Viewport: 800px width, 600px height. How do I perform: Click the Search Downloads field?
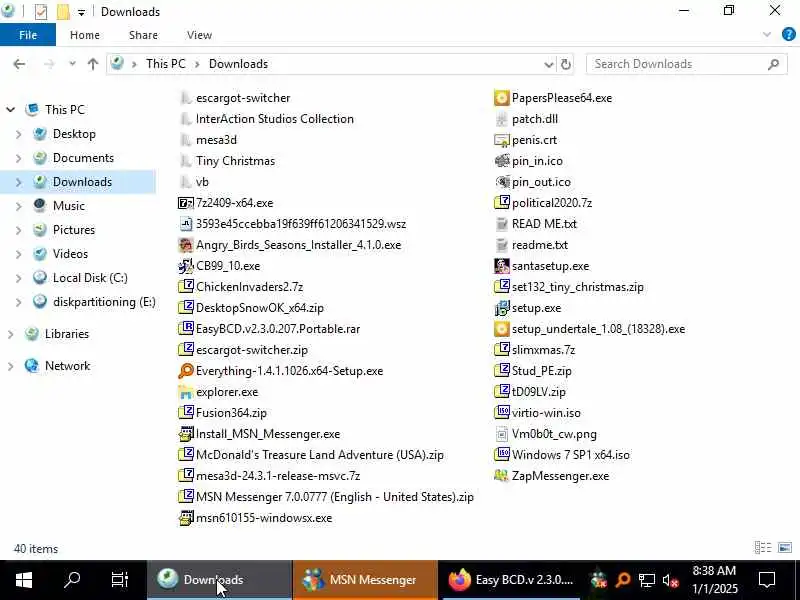click(686, 64)
